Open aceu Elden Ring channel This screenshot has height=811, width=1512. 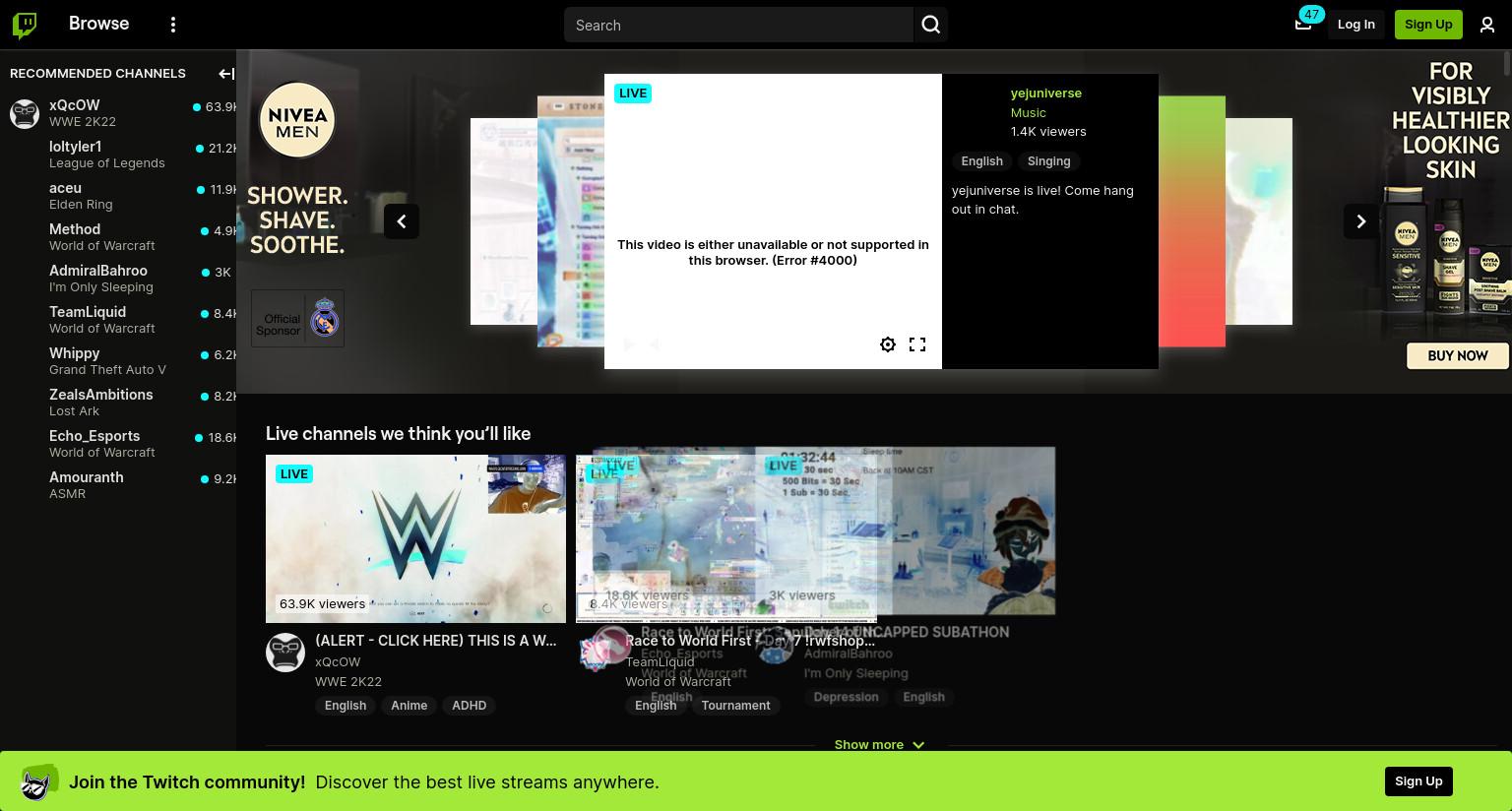118,196
